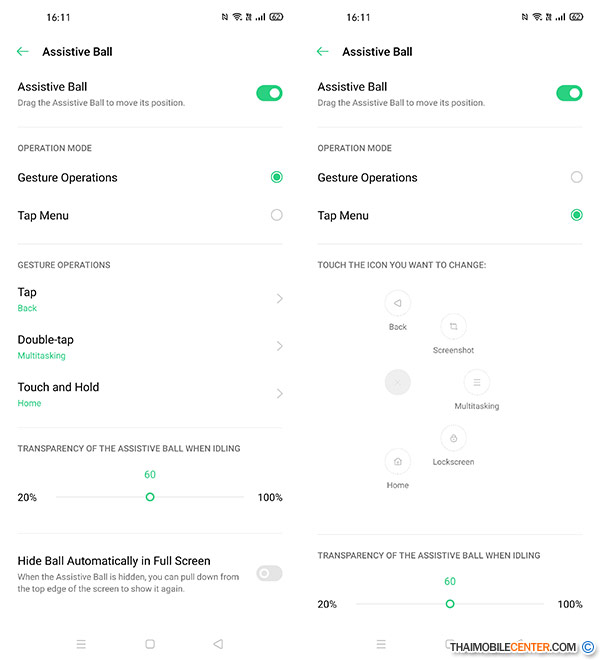This screenshot has width=600, height=660.
Task: Click the transparency slider handle on left screen
Action: 150,497
